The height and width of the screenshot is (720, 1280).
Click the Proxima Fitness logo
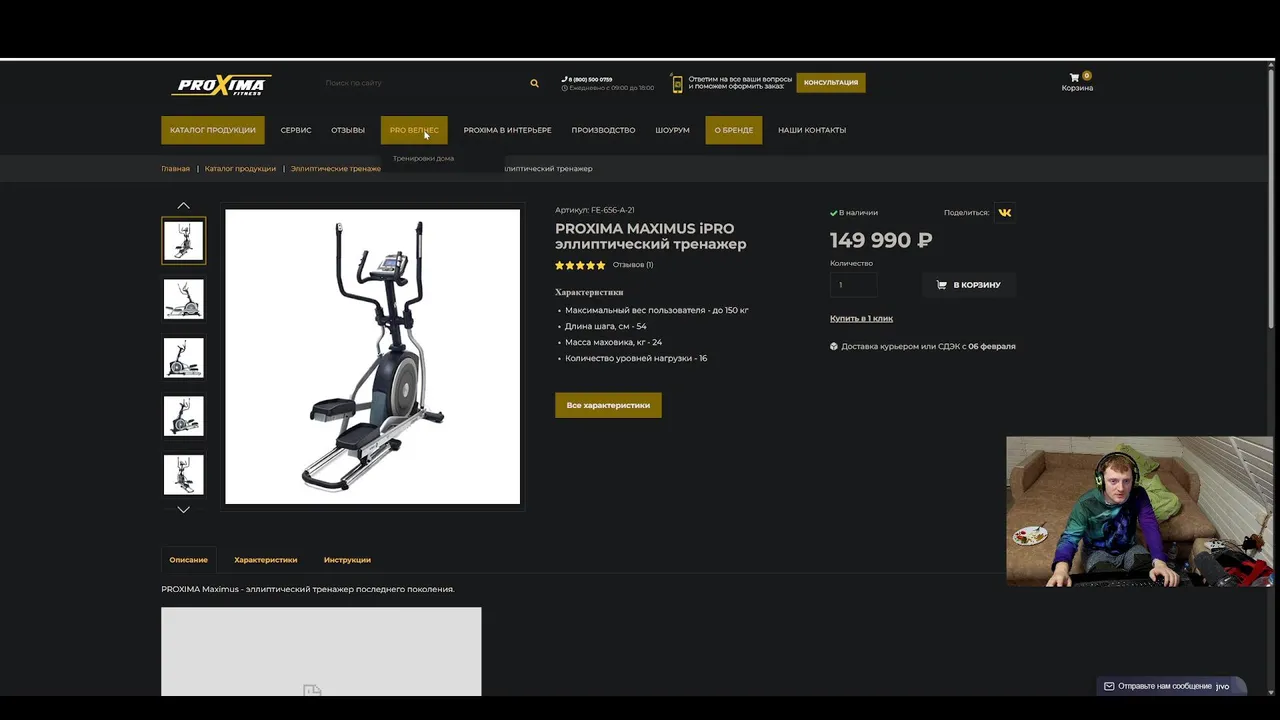pyautogui.click(x=221, y=85)
